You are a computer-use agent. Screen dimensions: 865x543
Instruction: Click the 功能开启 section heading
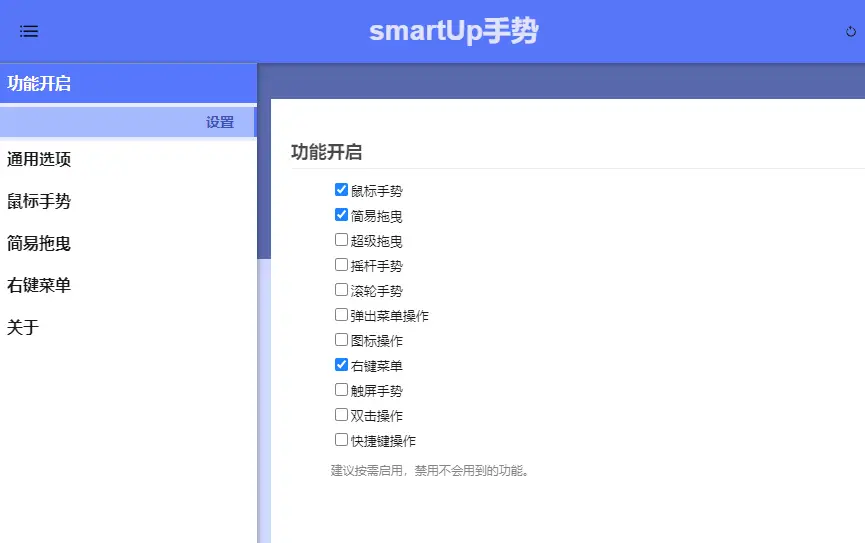[327, 152]
